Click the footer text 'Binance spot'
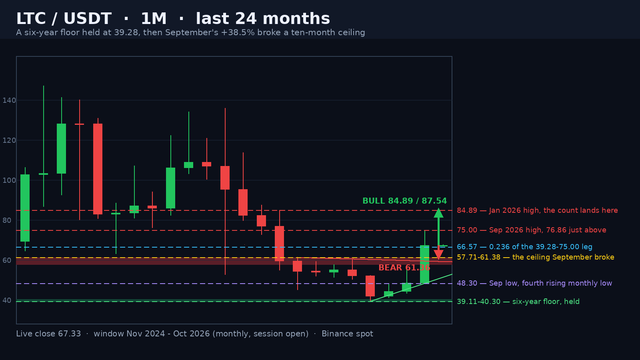The image size is (640, 360). [x=347, y=334]
